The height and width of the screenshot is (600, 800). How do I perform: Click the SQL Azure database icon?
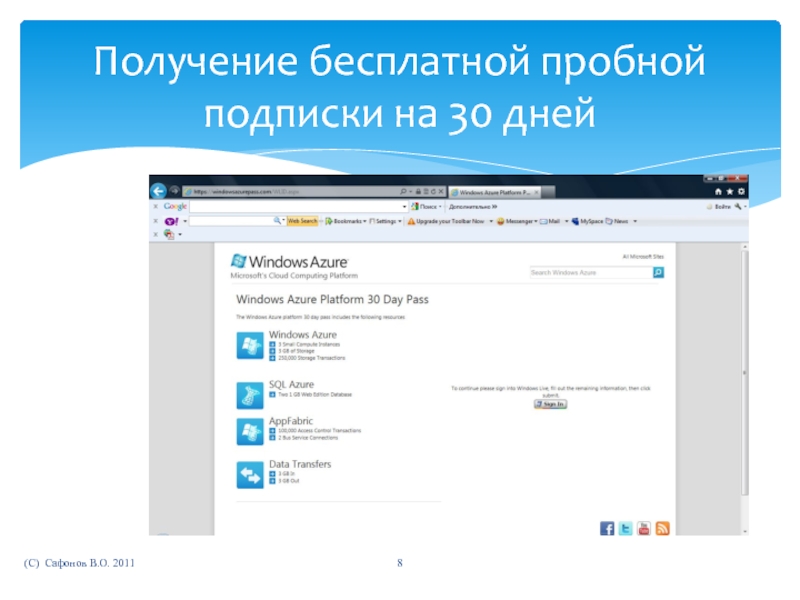point(249,394)
